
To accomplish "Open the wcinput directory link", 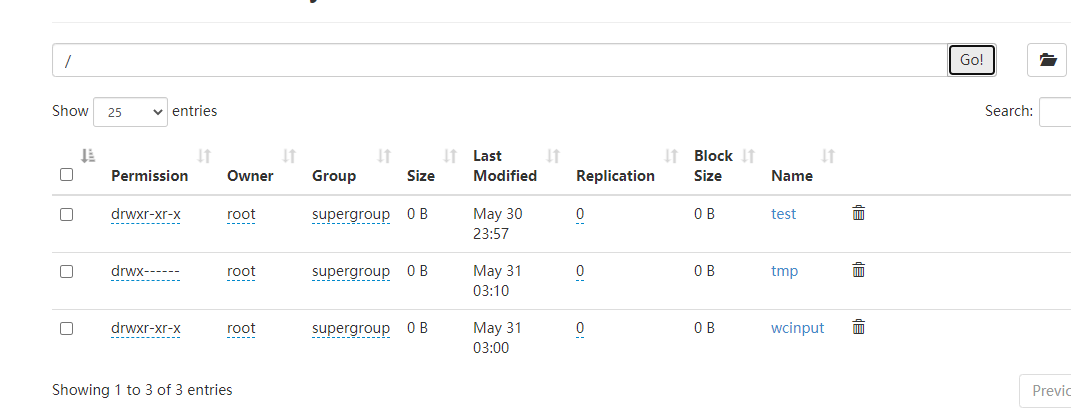I will pos(797,328).
